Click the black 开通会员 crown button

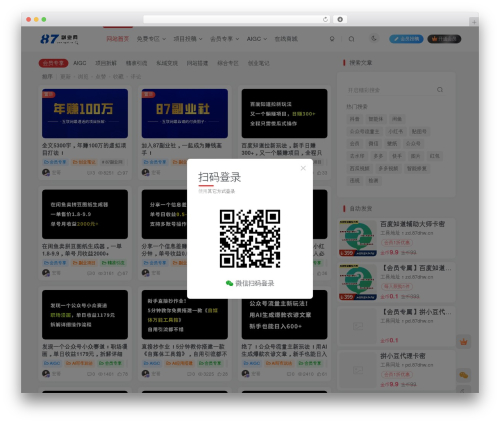coord(444,39)
